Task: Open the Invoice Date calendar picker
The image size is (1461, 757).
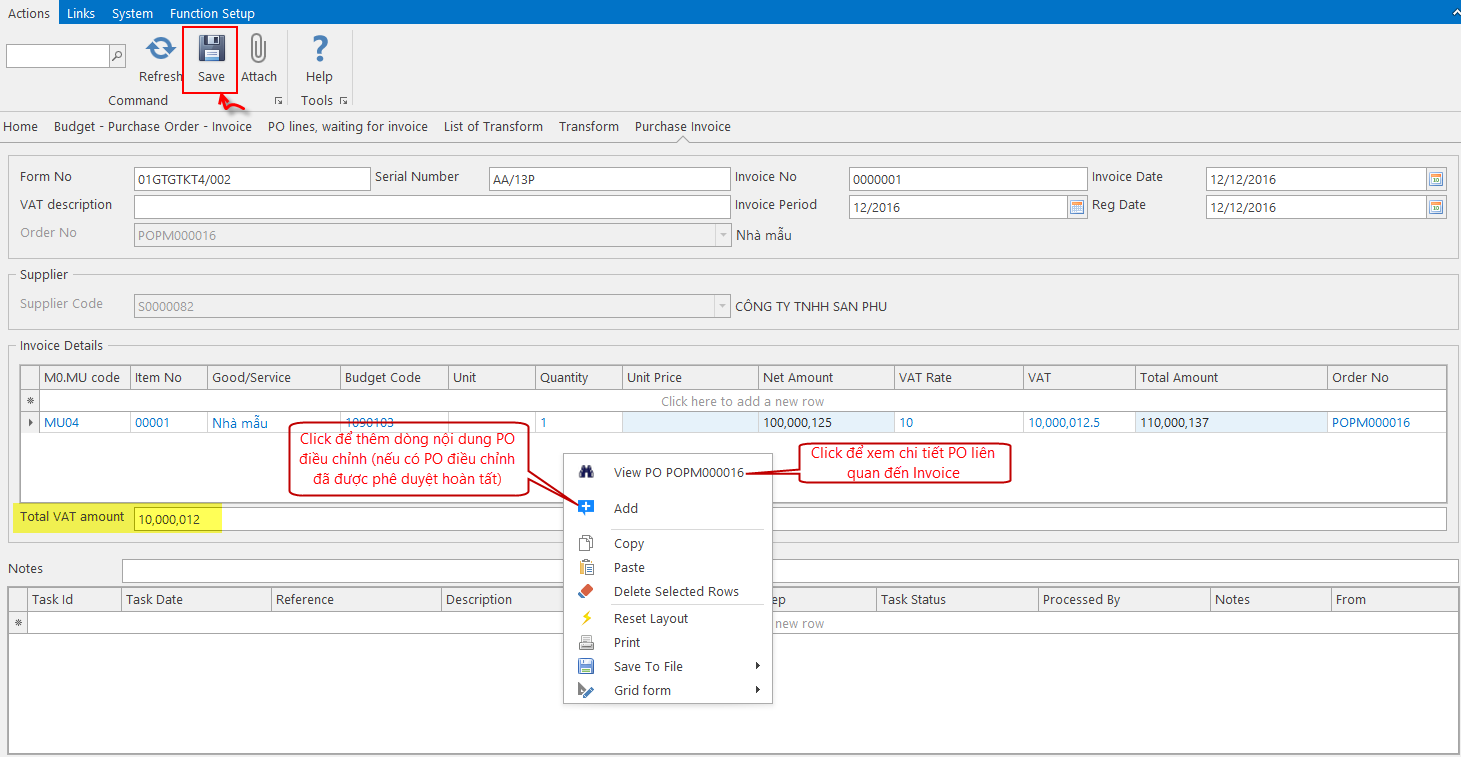Action: [1436, 179]
